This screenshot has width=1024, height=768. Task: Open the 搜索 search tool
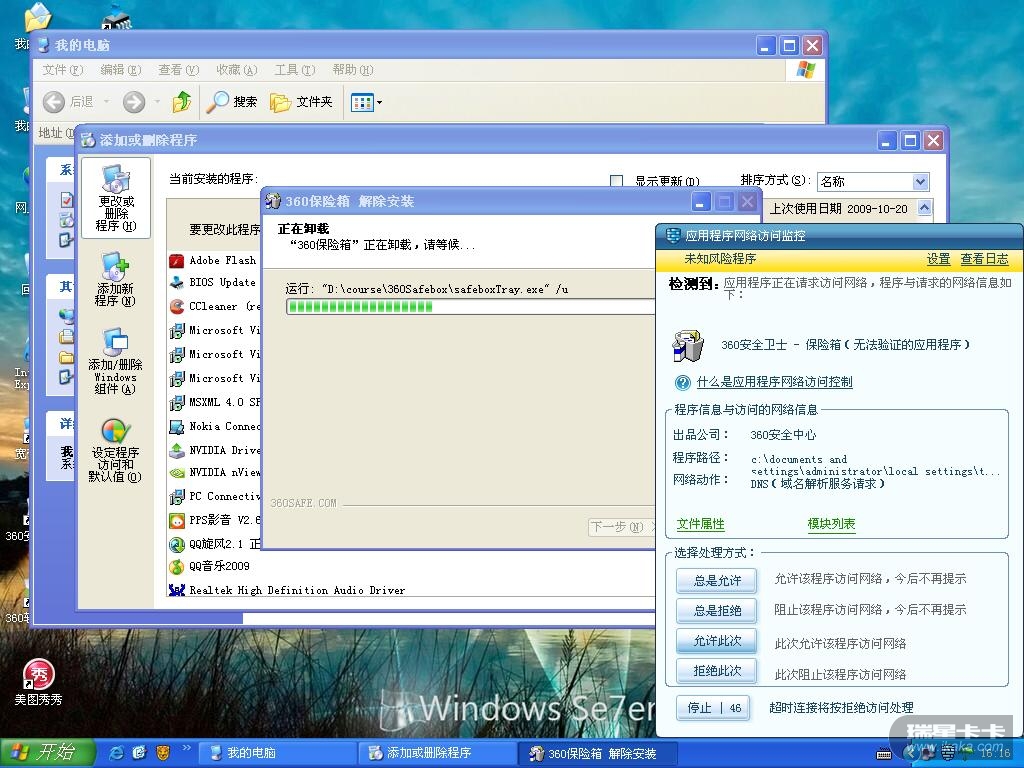232,102
